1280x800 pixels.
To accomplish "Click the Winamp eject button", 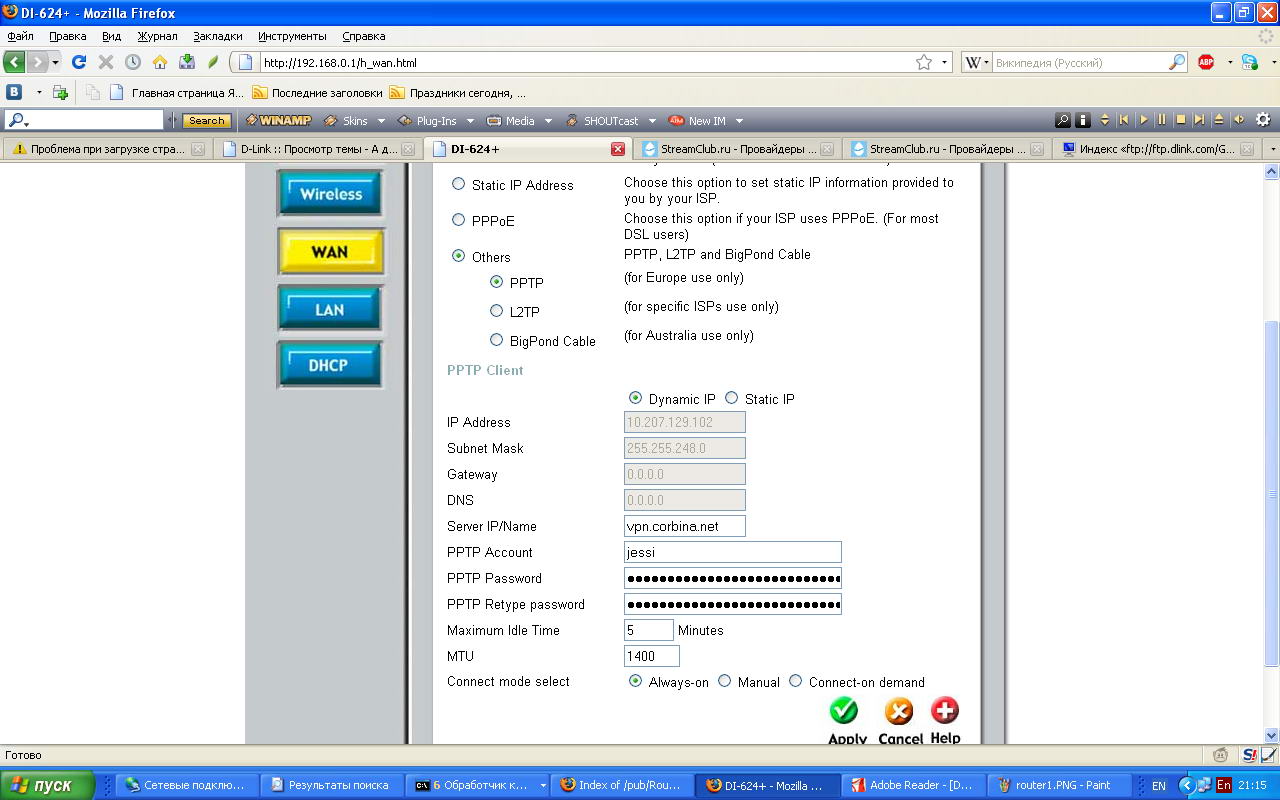I will click(1219, 120).
